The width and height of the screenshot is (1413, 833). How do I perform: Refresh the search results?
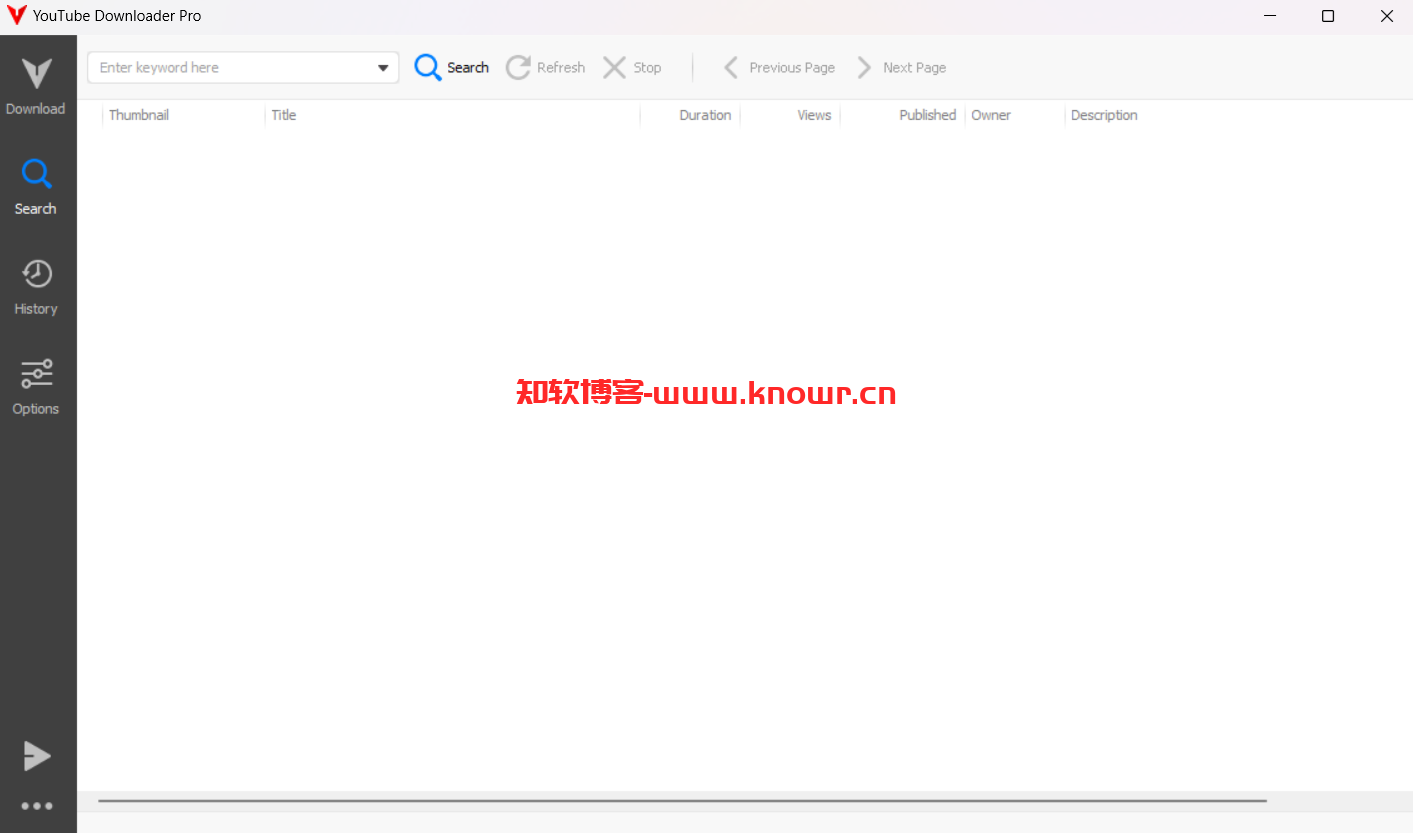545,67
